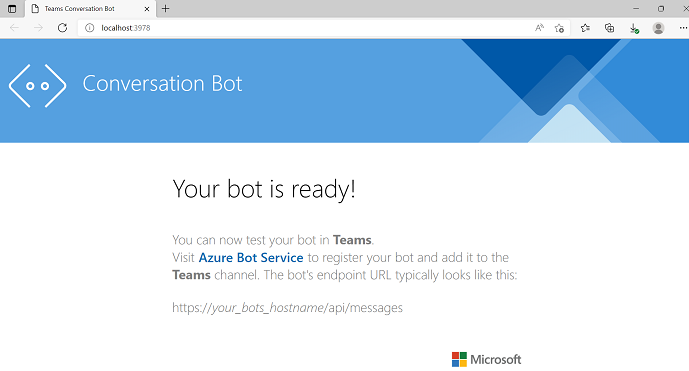689x371 pixels.
Task: Restore down the browser window
Action: (661, 9)
